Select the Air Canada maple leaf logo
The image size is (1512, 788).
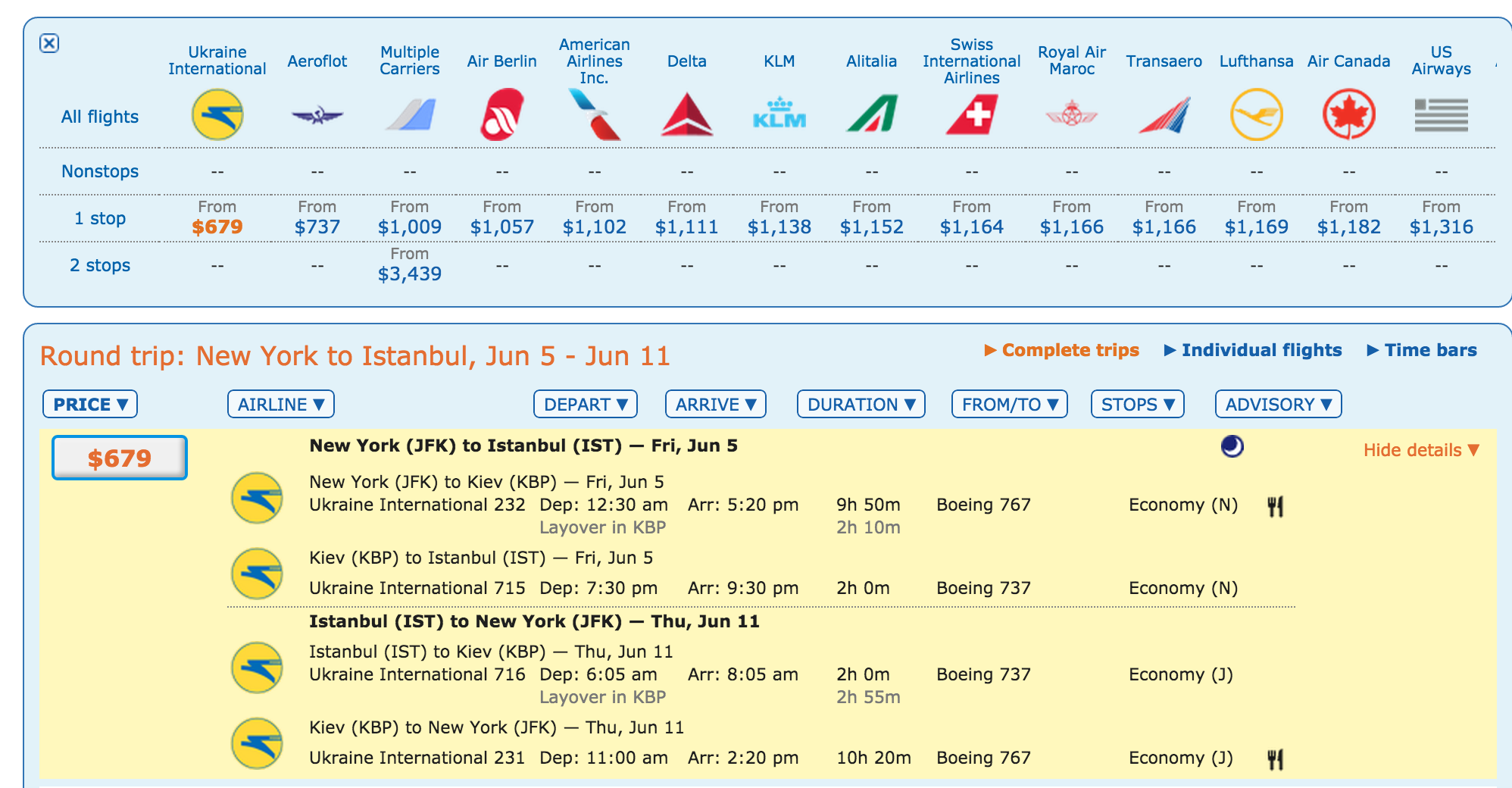[1349, 114]
